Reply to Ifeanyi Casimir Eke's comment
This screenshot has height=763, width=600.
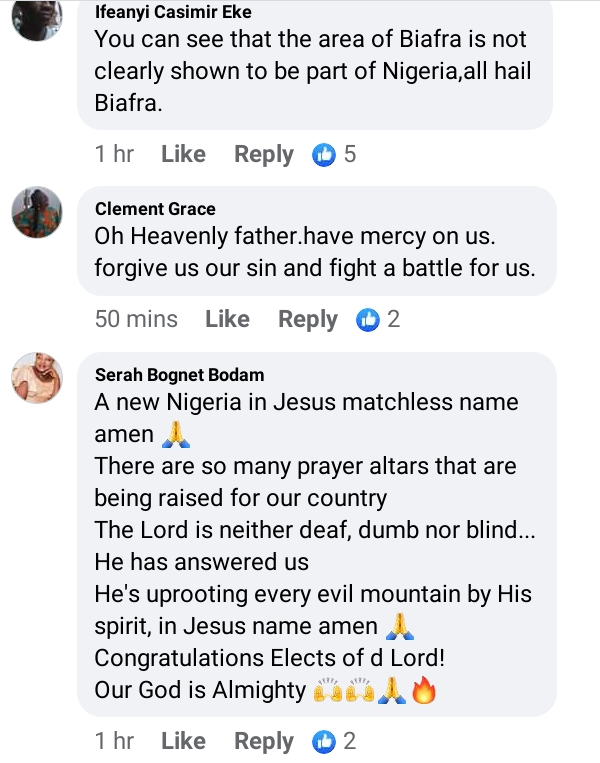[x=264, y=155]
